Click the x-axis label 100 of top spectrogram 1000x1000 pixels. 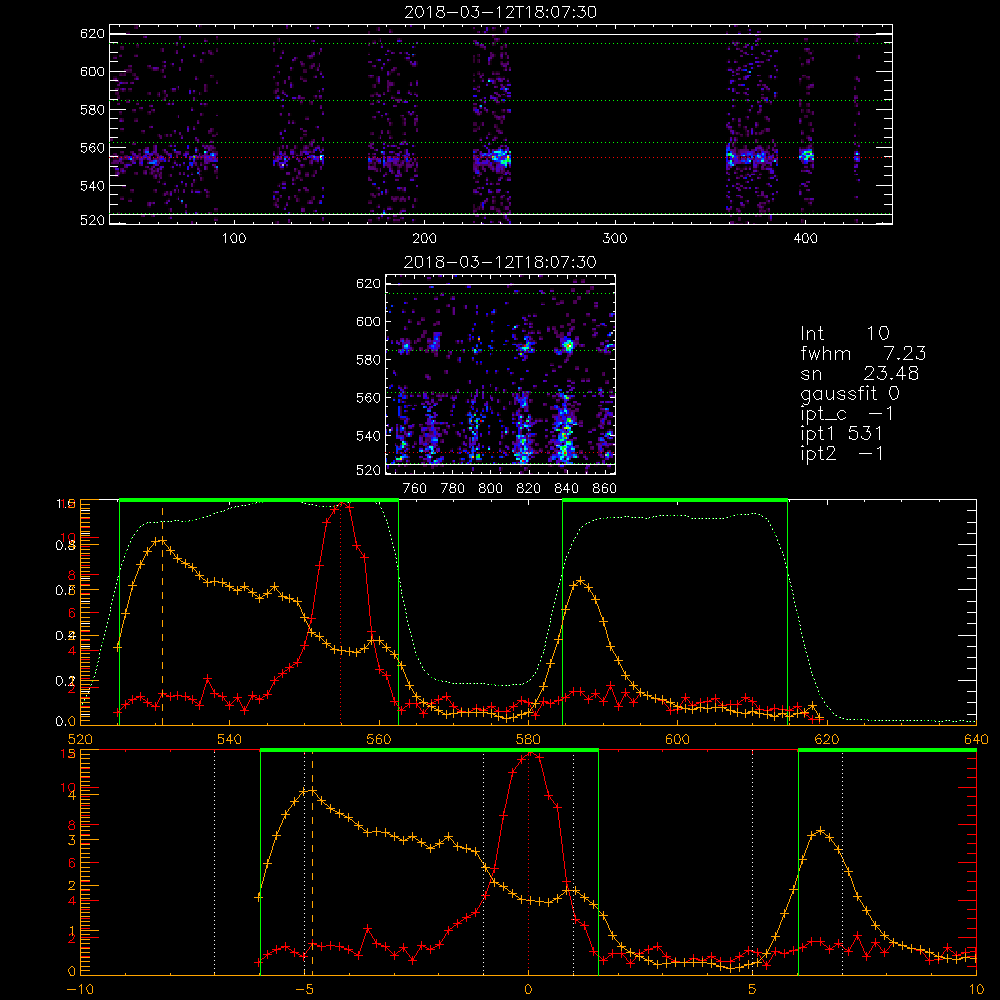tap(234, 239)
